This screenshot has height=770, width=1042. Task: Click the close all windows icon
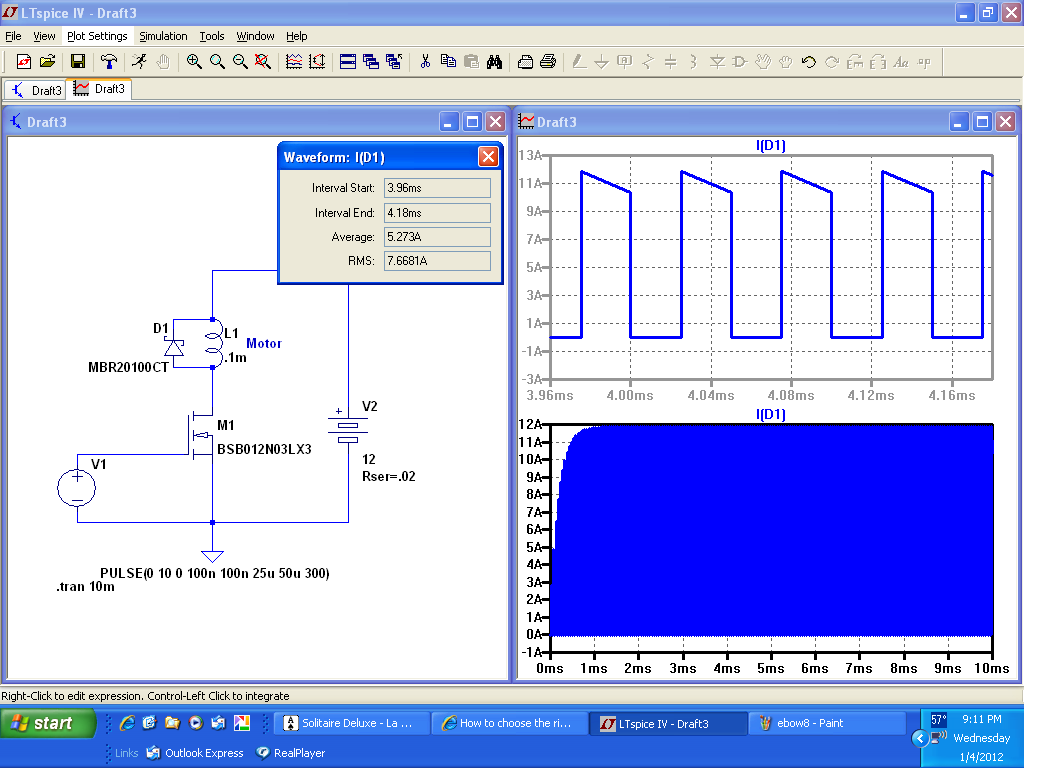[394, 62]
